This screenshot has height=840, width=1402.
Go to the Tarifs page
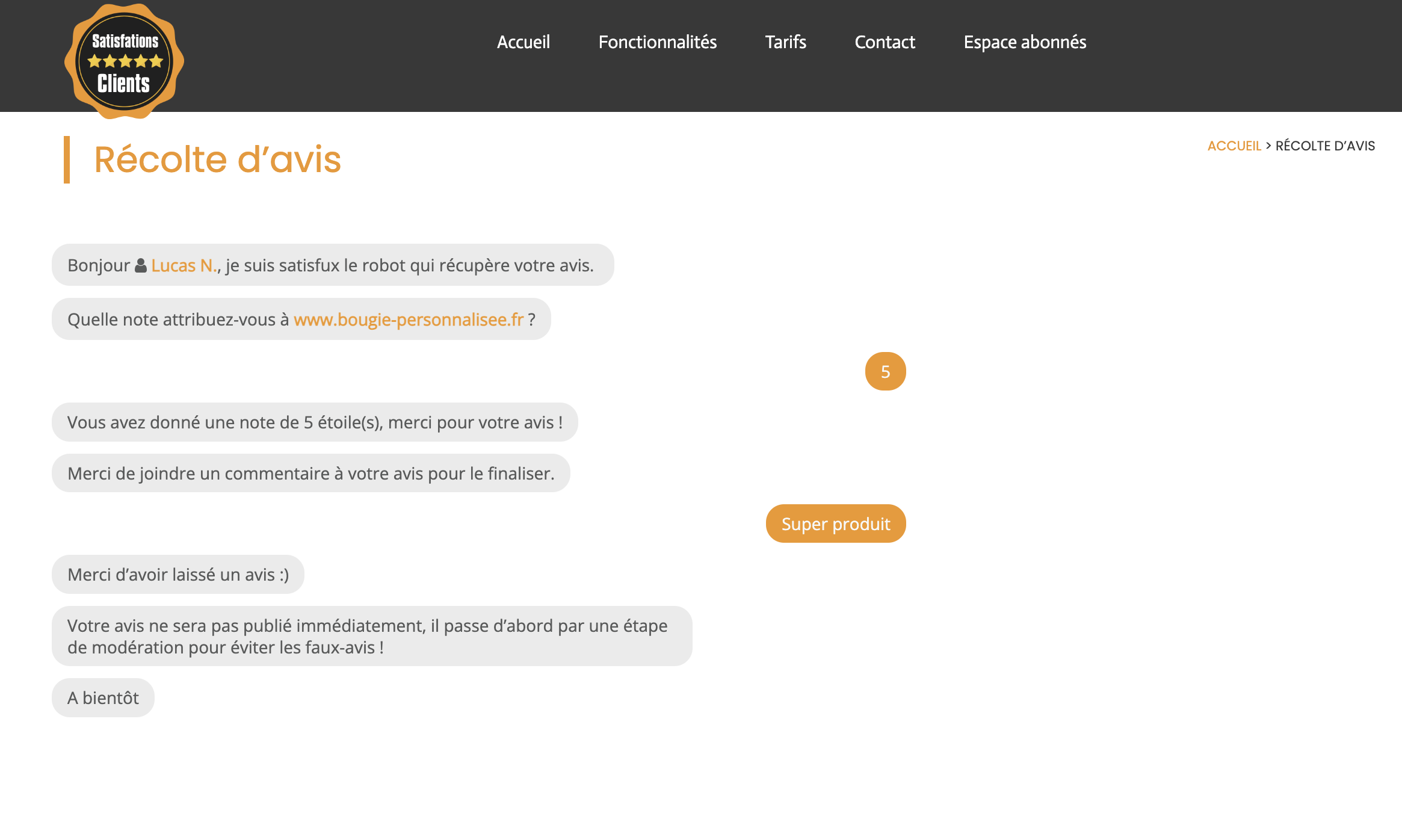coord(785,42)
